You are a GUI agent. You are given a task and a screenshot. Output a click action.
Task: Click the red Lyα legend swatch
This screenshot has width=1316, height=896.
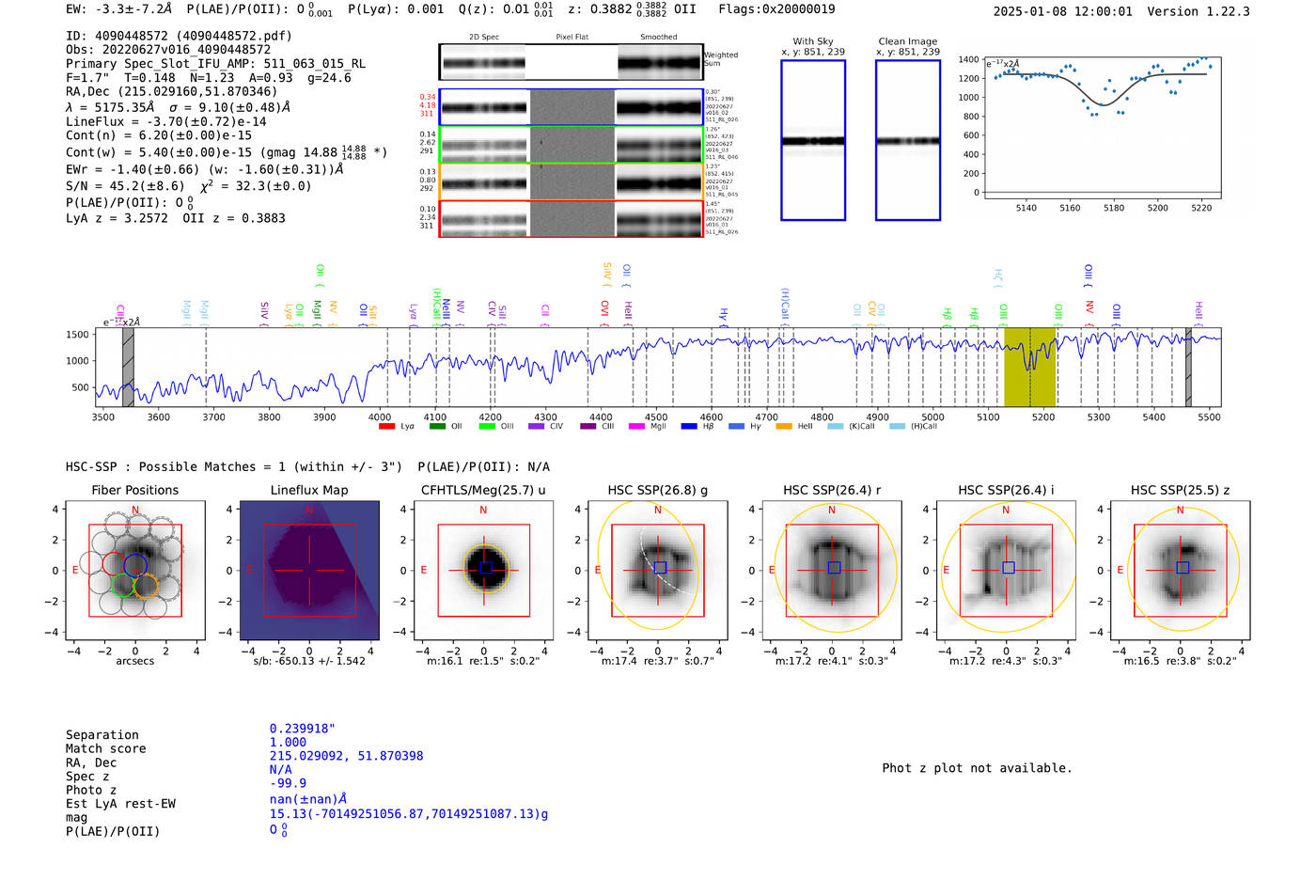[386, 427]
